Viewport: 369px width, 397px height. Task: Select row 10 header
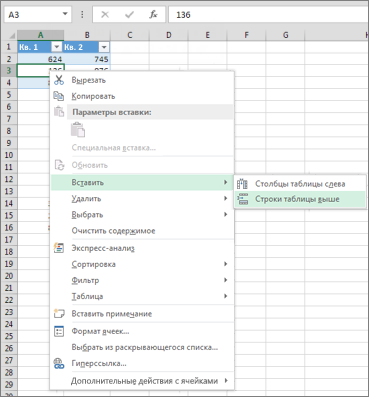pos(9,155)
